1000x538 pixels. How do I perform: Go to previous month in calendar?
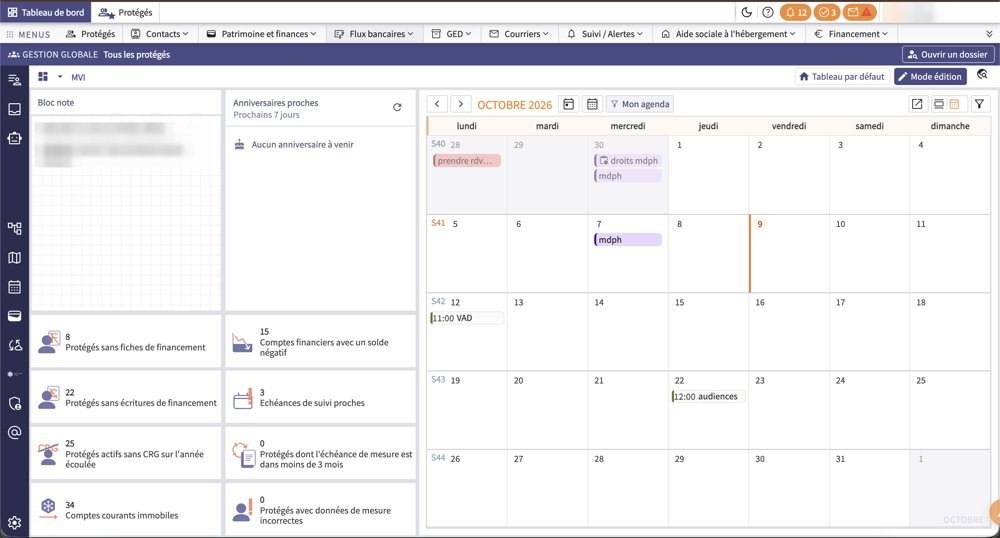[x=437, y=104]
